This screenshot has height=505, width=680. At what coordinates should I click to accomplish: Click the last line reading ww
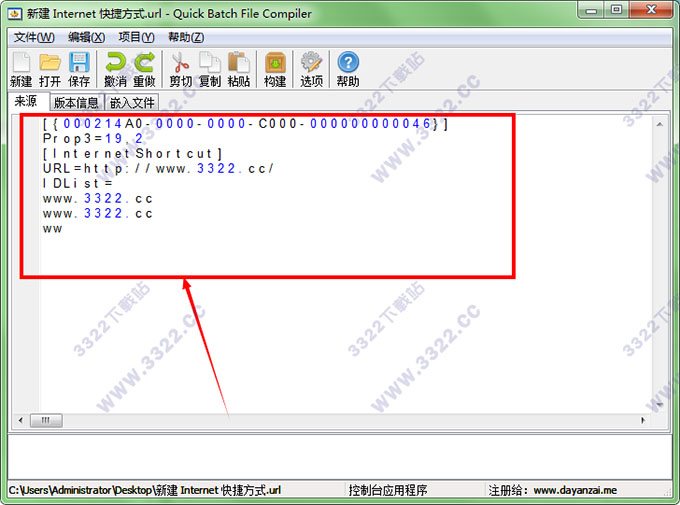[52, 229]
